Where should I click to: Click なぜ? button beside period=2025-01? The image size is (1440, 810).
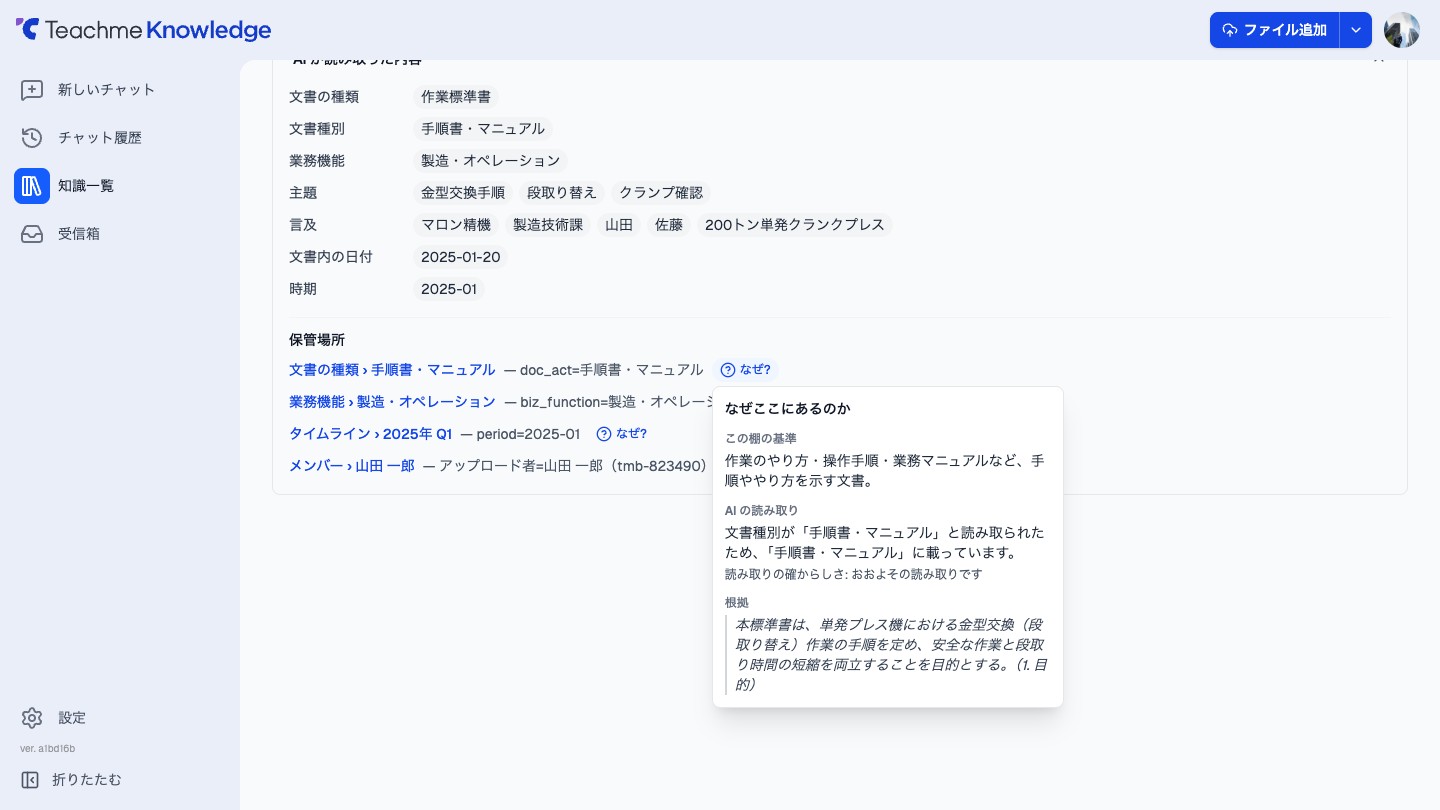[622, 434]
